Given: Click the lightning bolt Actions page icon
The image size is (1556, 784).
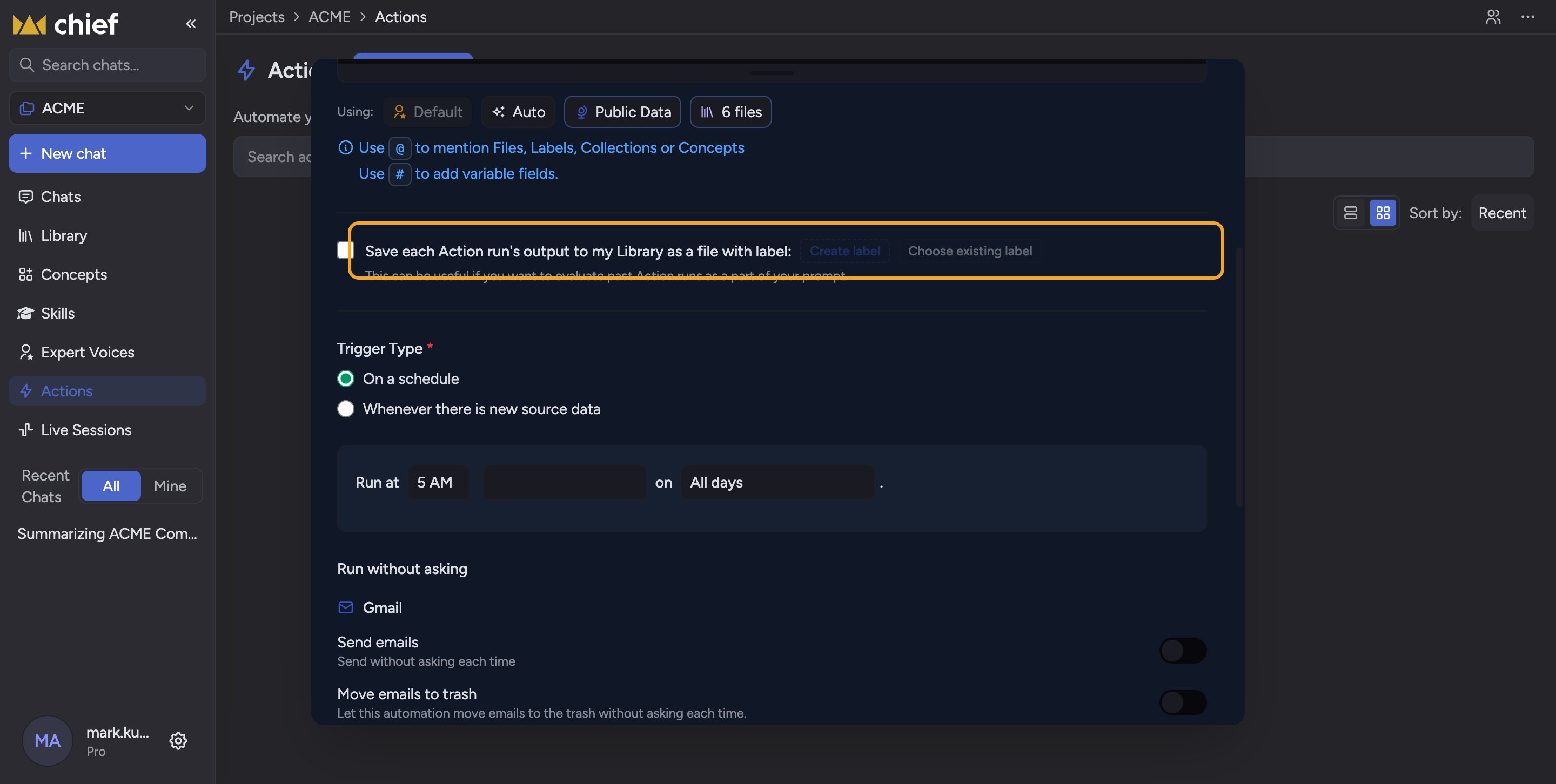Looking at the screenshot, I should coord(246,70).
